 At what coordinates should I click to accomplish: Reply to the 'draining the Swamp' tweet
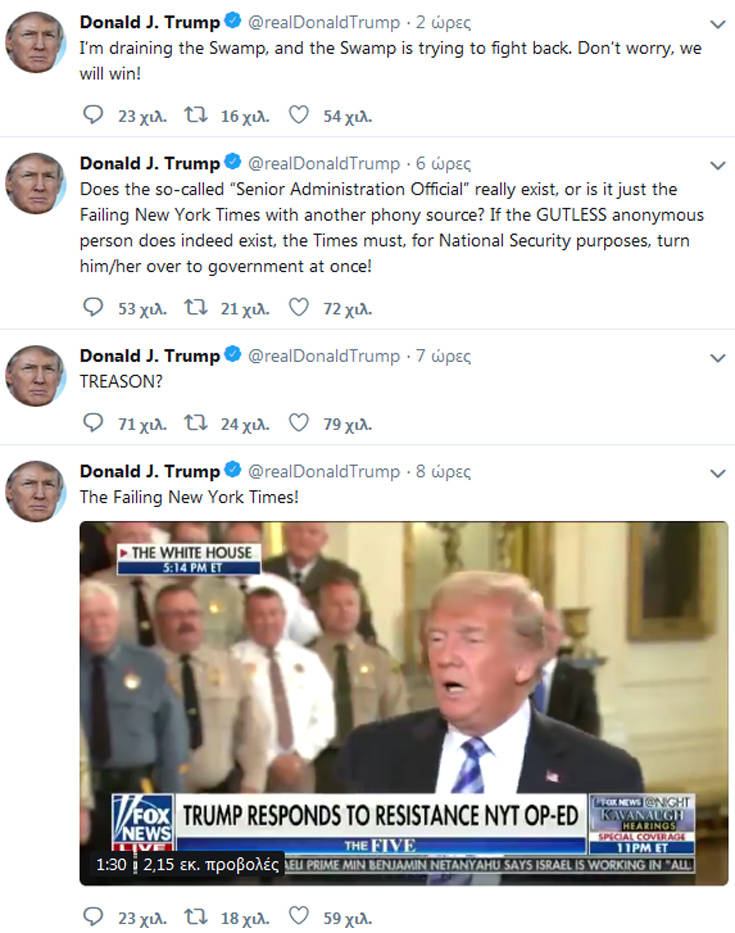point(93,115)
